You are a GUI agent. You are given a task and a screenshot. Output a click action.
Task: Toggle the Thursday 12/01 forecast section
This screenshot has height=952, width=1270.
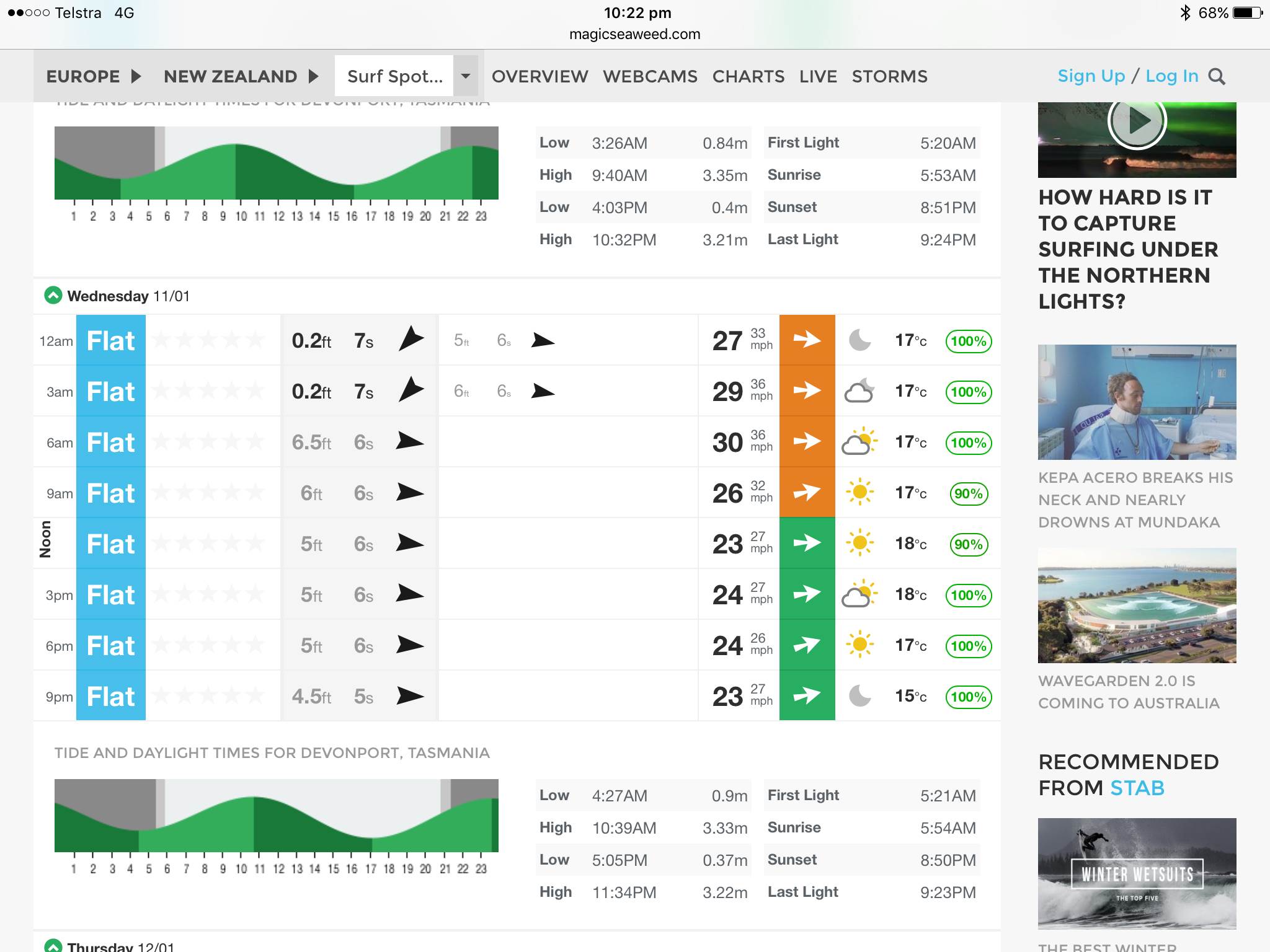tap(53, 946)
